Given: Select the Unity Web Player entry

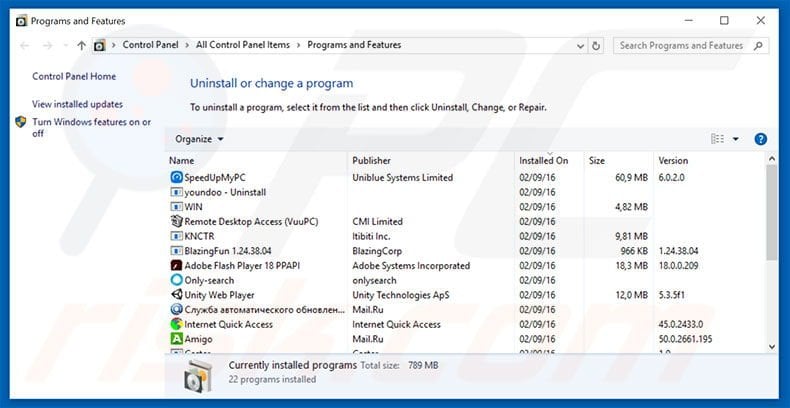Looking at the screenshot, I should 219,295.
